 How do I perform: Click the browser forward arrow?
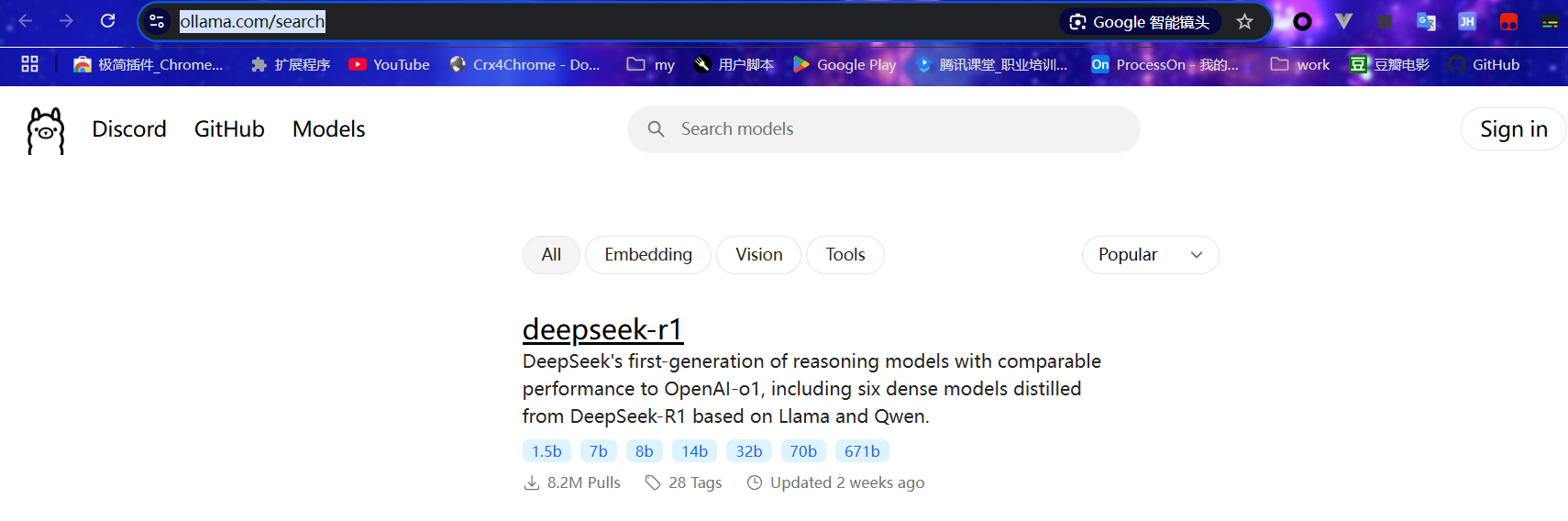click(66, 20)
